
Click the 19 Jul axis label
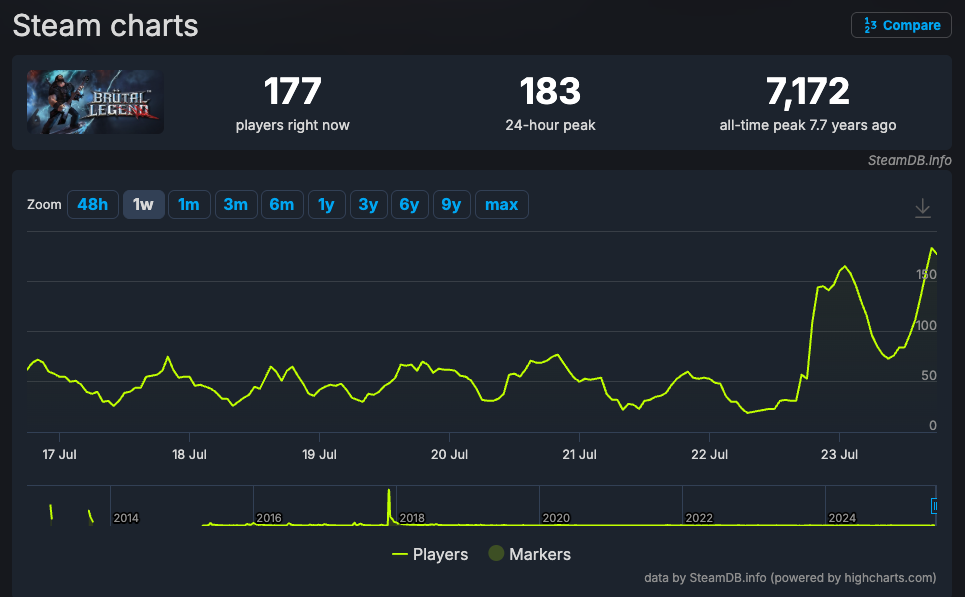(319, 454)
